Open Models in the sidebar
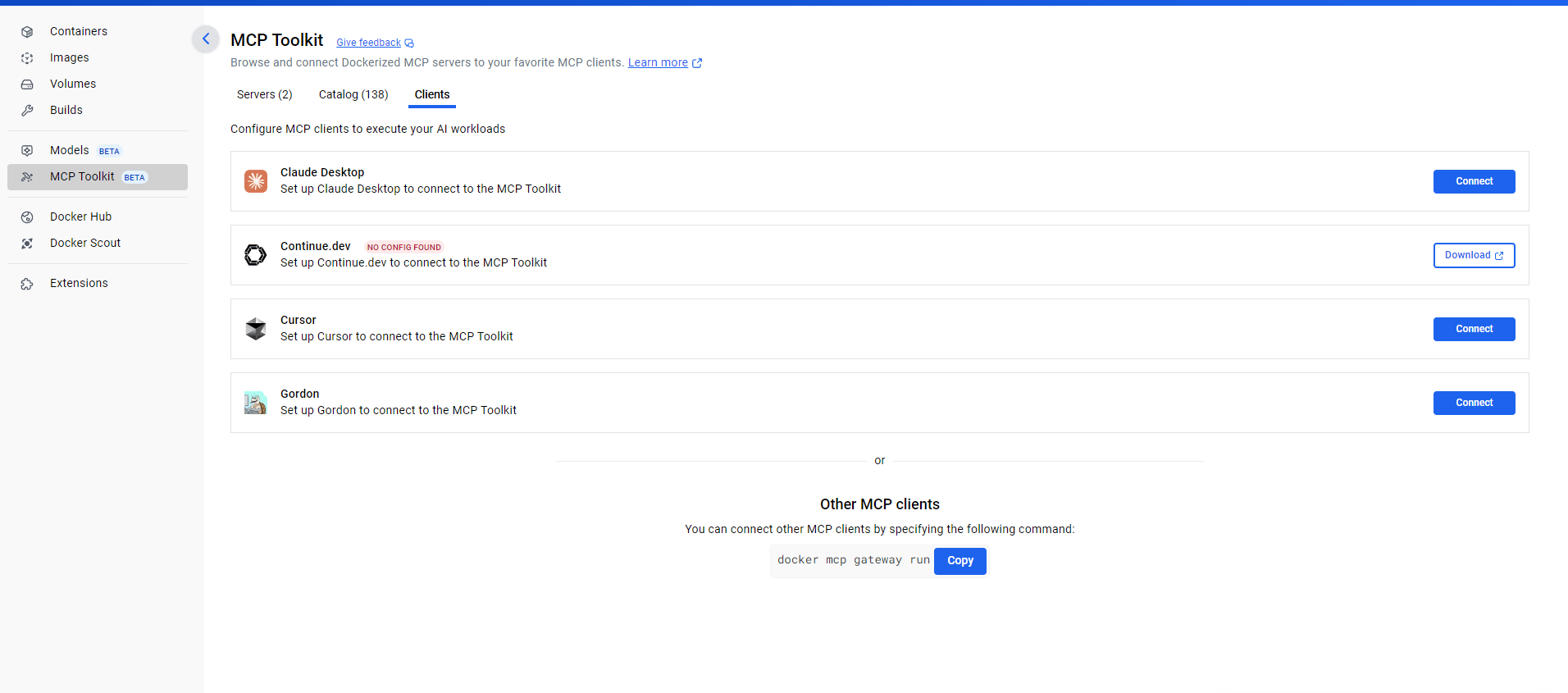Viewport: 1568px width, 693px height. [70, 150]
